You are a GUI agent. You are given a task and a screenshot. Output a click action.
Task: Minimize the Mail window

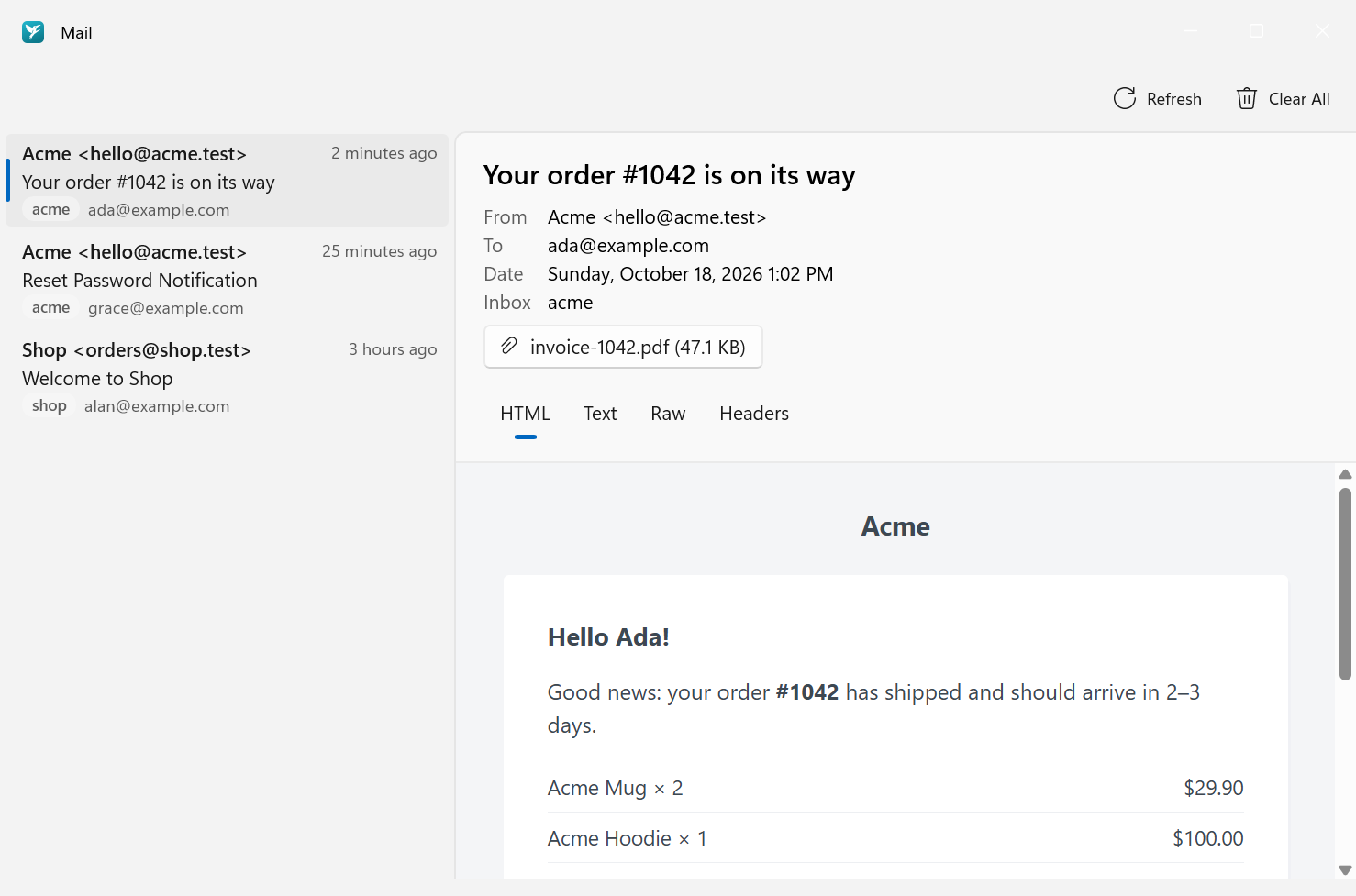tap(1191, 31)
